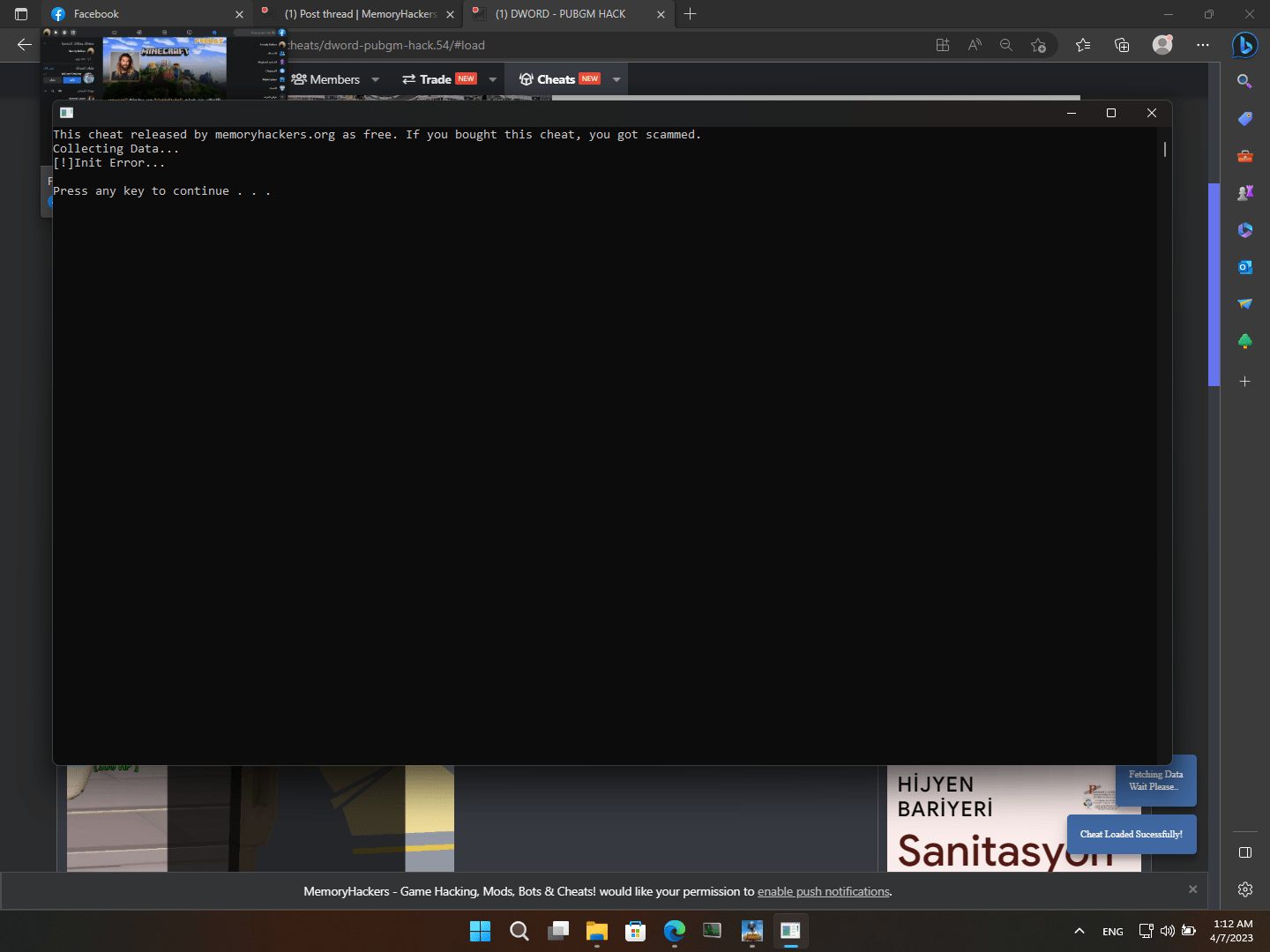
Task: Open the Drop paper-plane icon in sidebar
Action: pos(1244,303)
